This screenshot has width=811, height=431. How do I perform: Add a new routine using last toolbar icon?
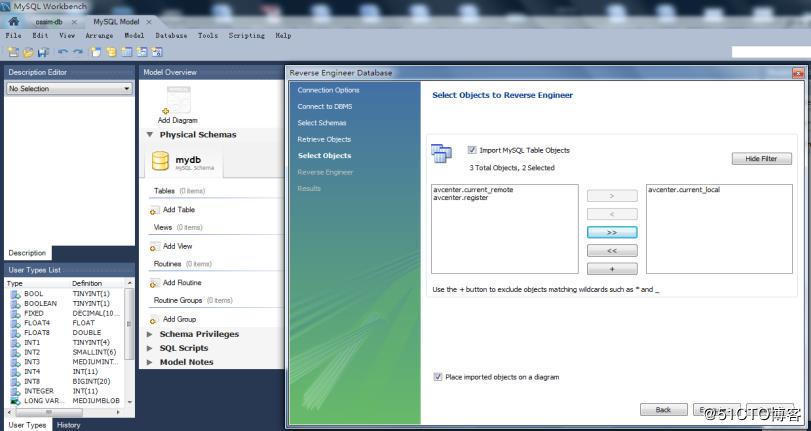157,52
